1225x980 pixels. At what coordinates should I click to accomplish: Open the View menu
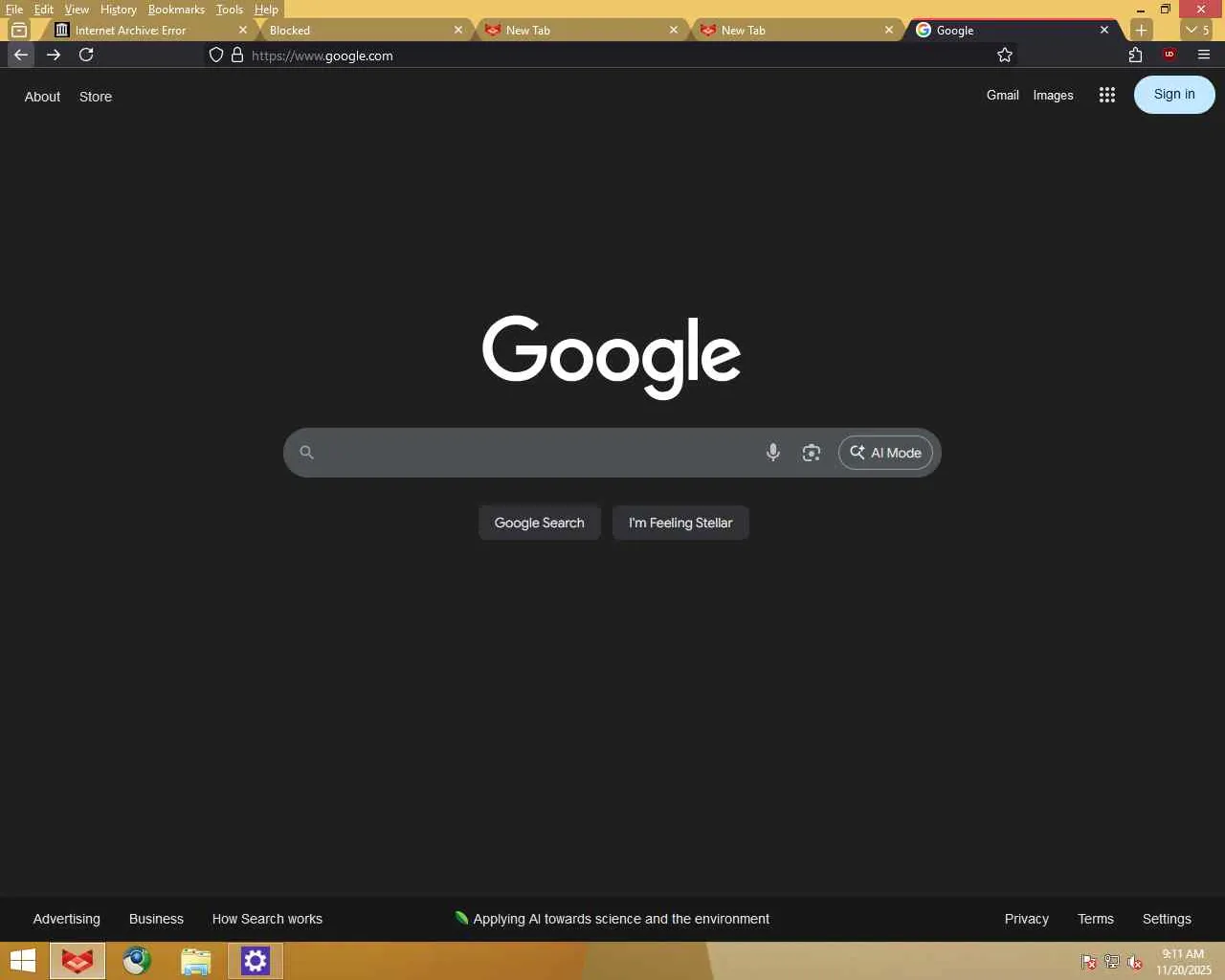click(x=77, y=10)
